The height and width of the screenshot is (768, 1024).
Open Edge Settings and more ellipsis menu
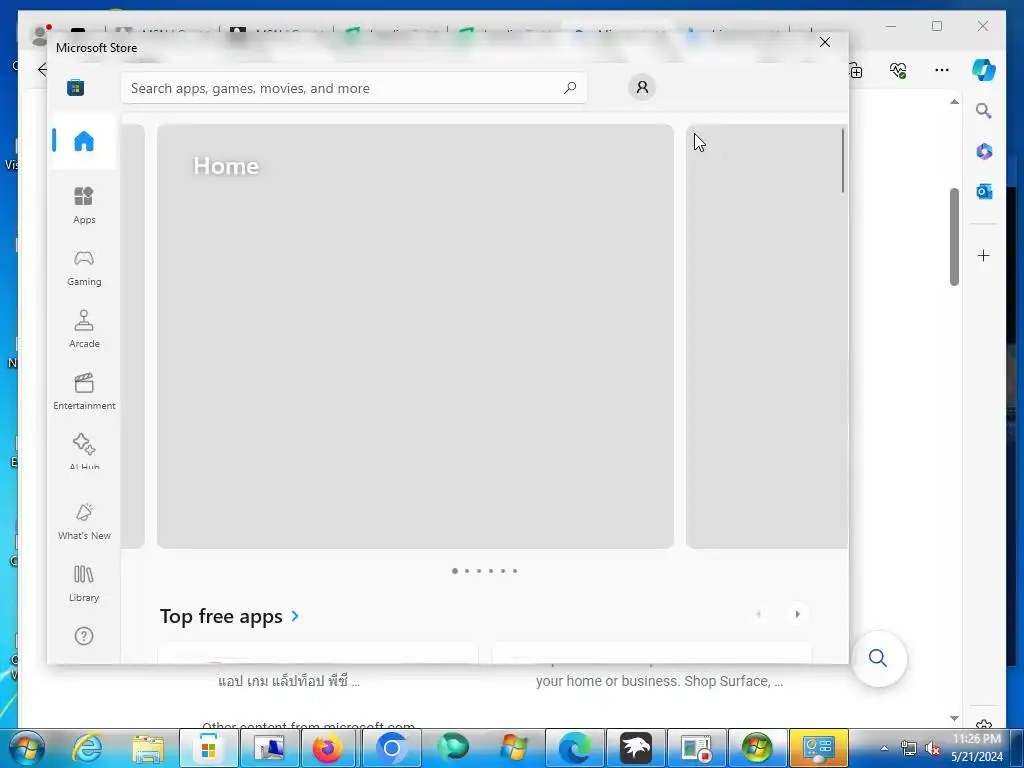(942, 70)
